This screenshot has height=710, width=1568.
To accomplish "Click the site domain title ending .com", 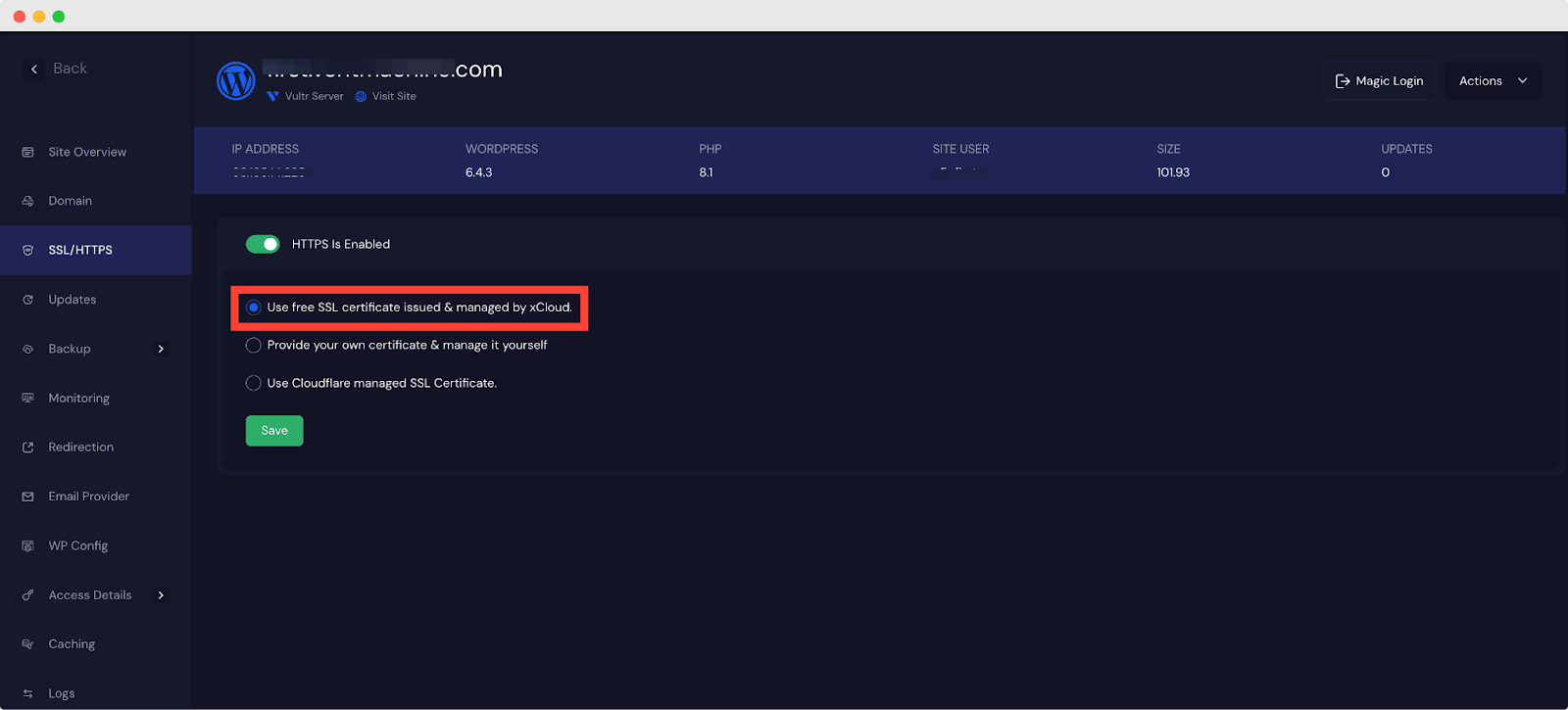I will tap(384, 70).
